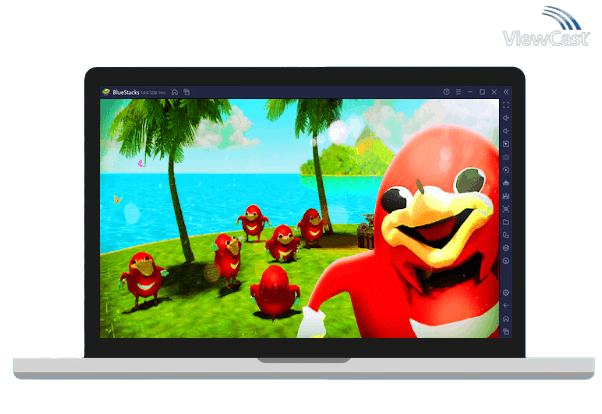602x414 pixels.
Task: Take a screenshot using sidebar icon
Action: point(506,209)
